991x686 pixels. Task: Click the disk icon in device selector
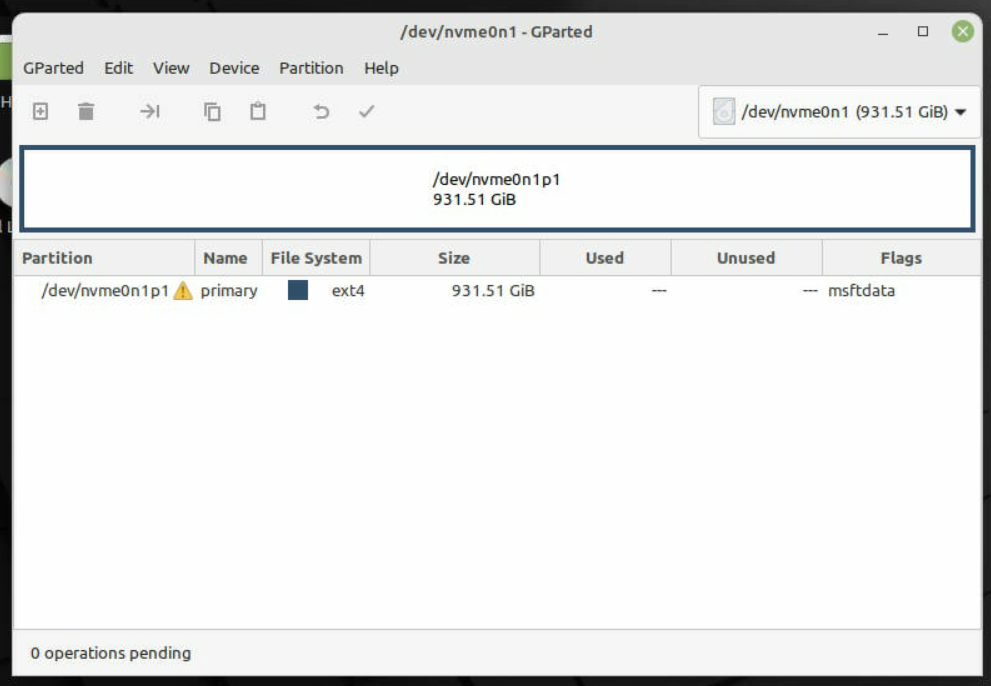coord(724,111)
